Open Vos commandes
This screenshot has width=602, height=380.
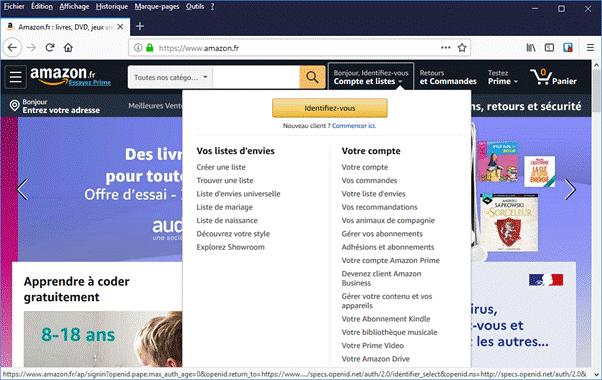[x=369, y=180]
